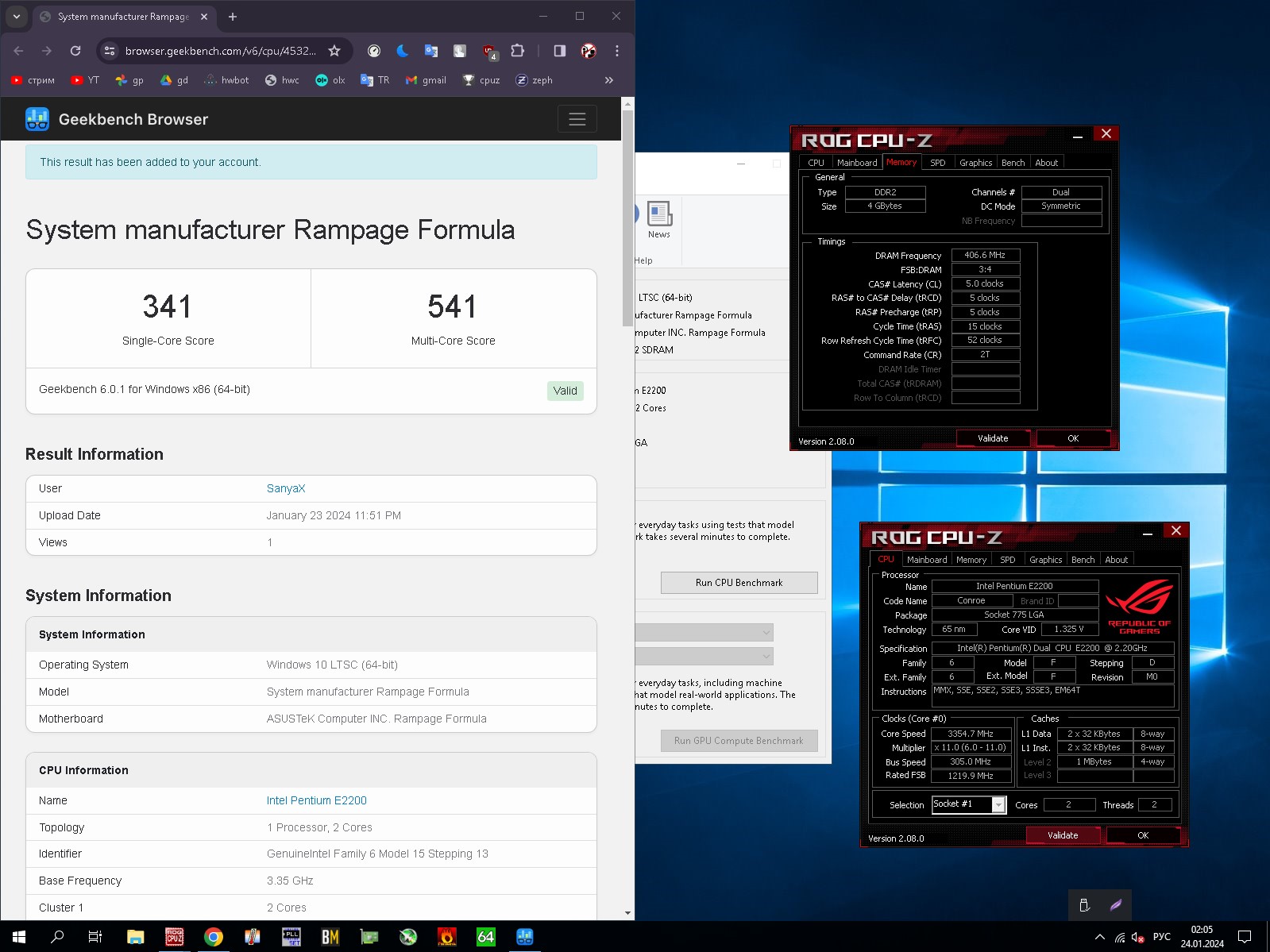Open the Windows notification center
Viewport: 1270px width, 952px height.
coord(1245,937)
